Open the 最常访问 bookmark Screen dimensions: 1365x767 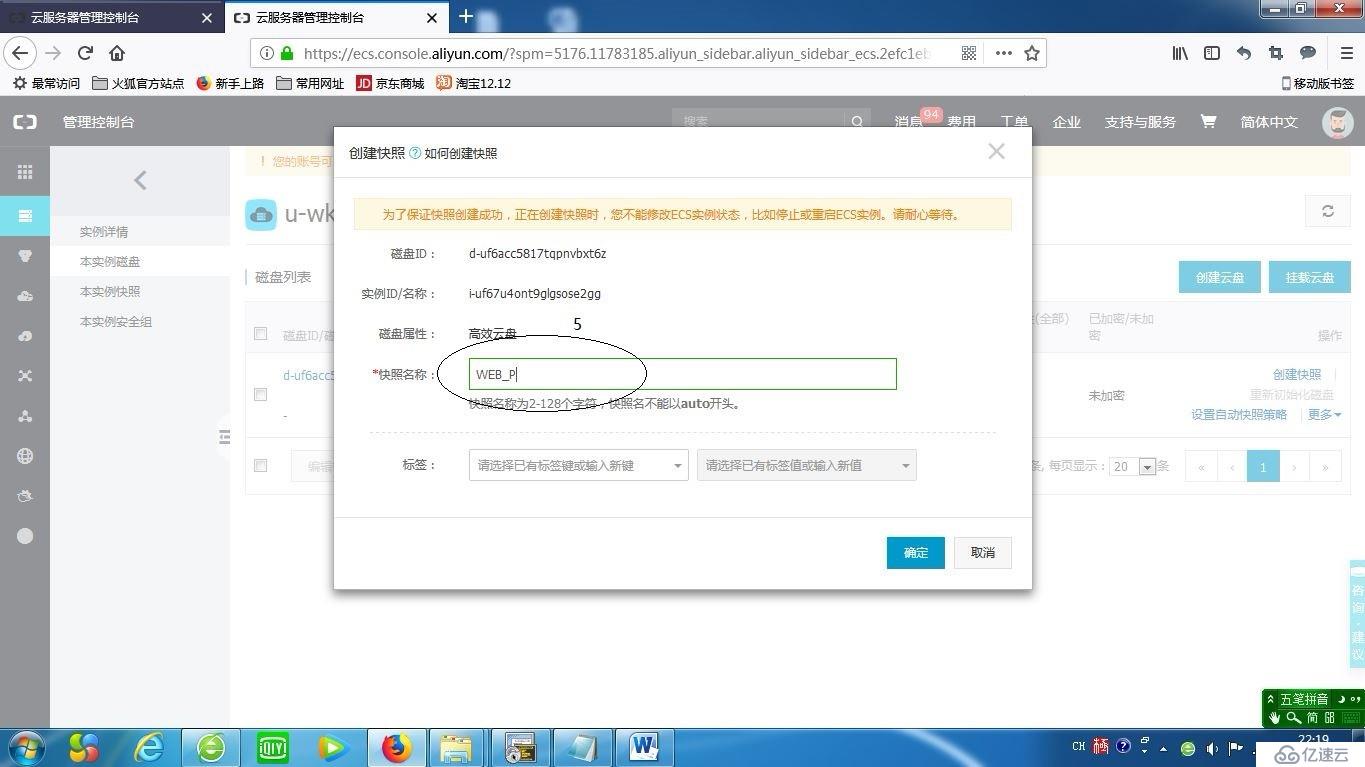click(x=46, y=83)
